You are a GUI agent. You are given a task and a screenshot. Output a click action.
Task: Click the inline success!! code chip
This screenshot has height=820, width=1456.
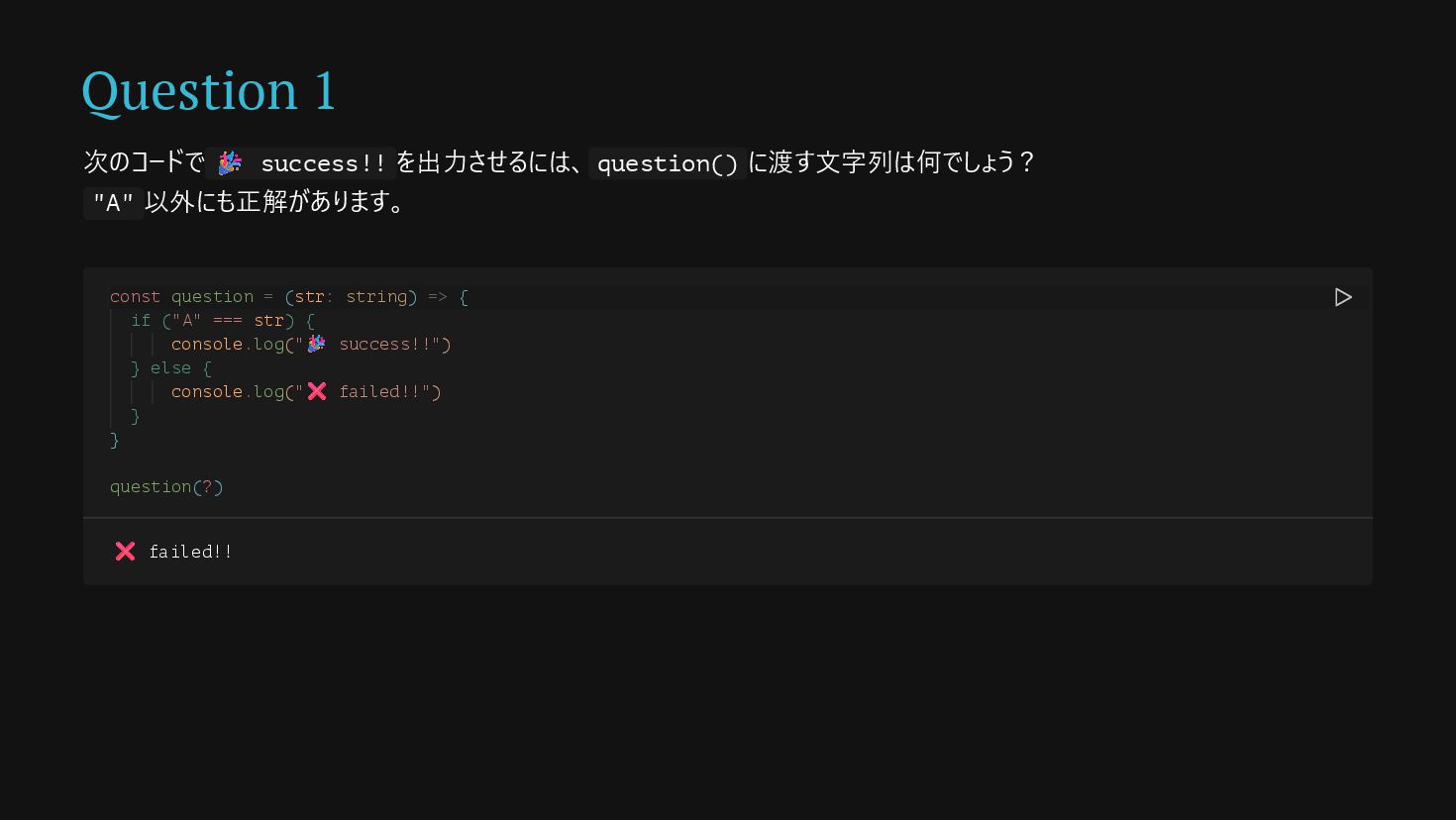coord(322,163)
